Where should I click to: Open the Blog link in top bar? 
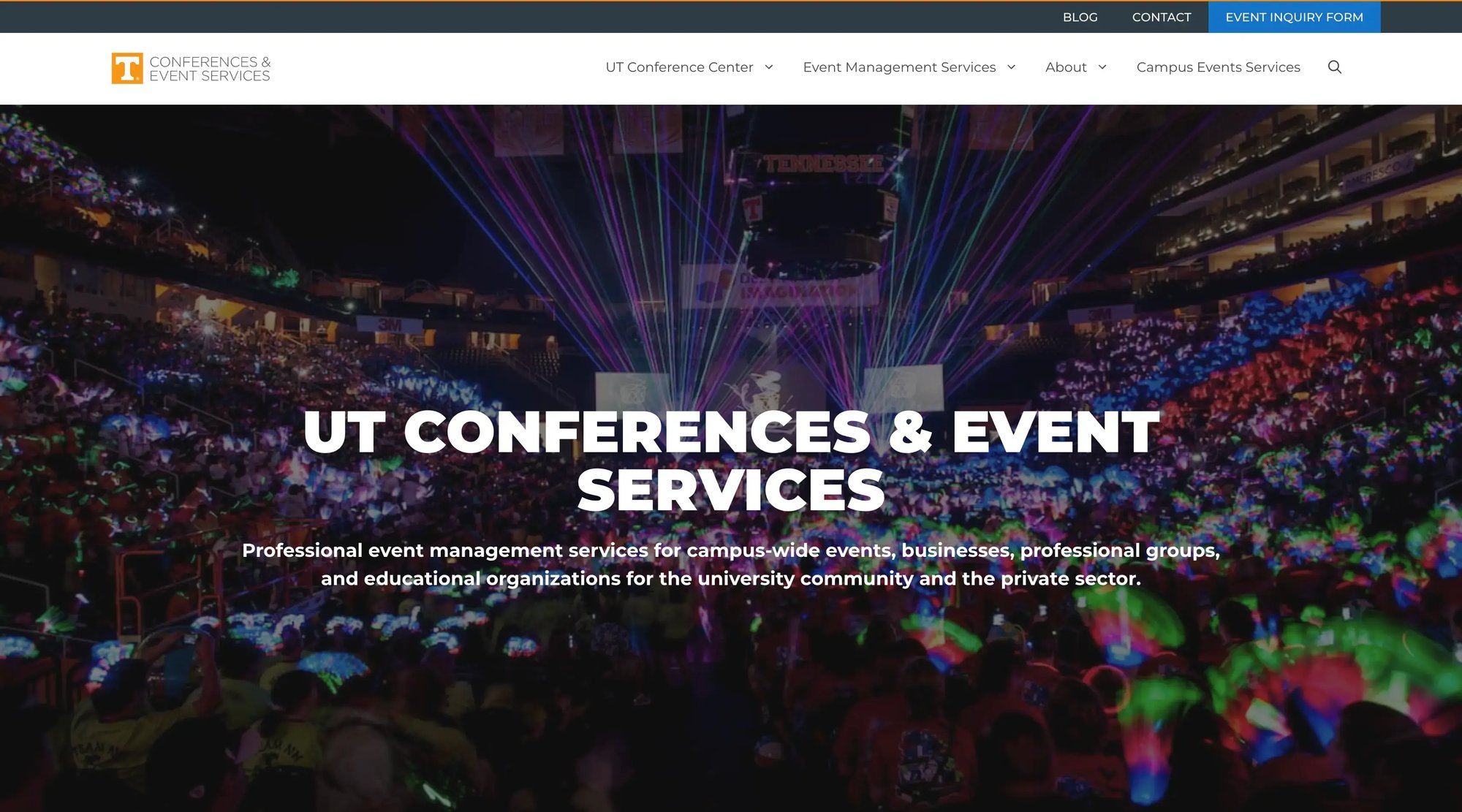(x=1080, y=17)
